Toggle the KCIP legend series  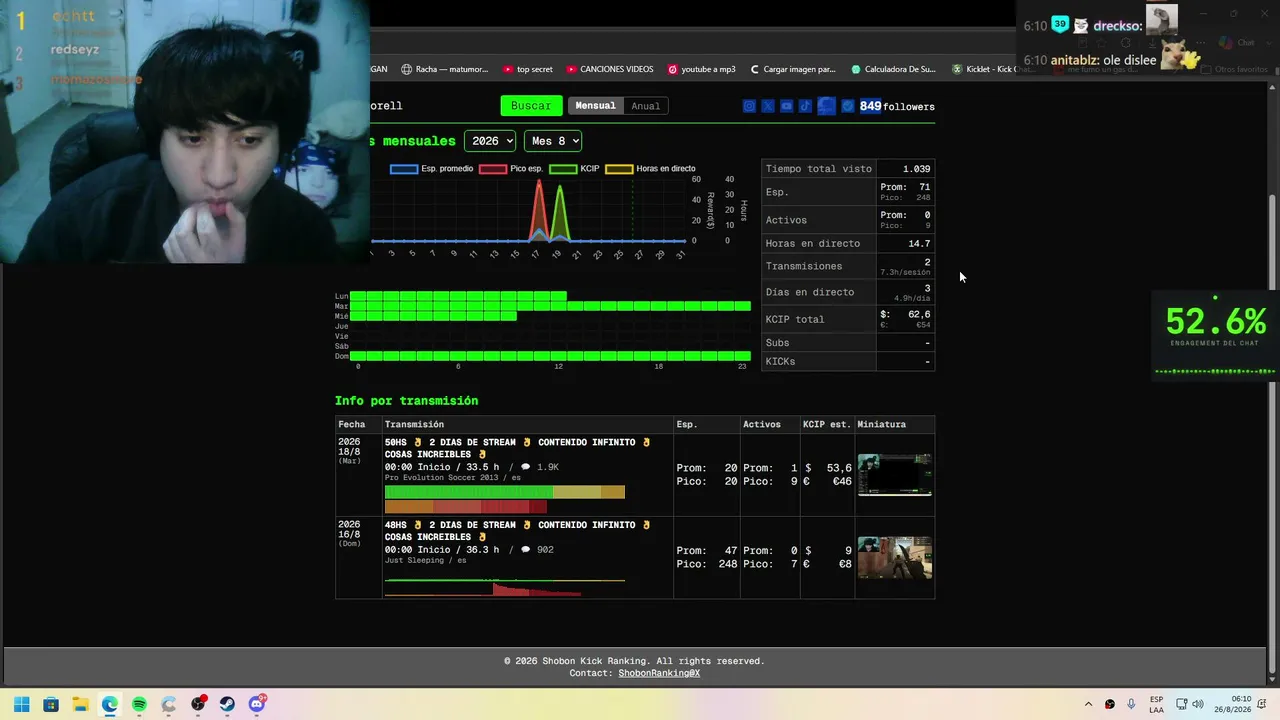tap(574, 169)
